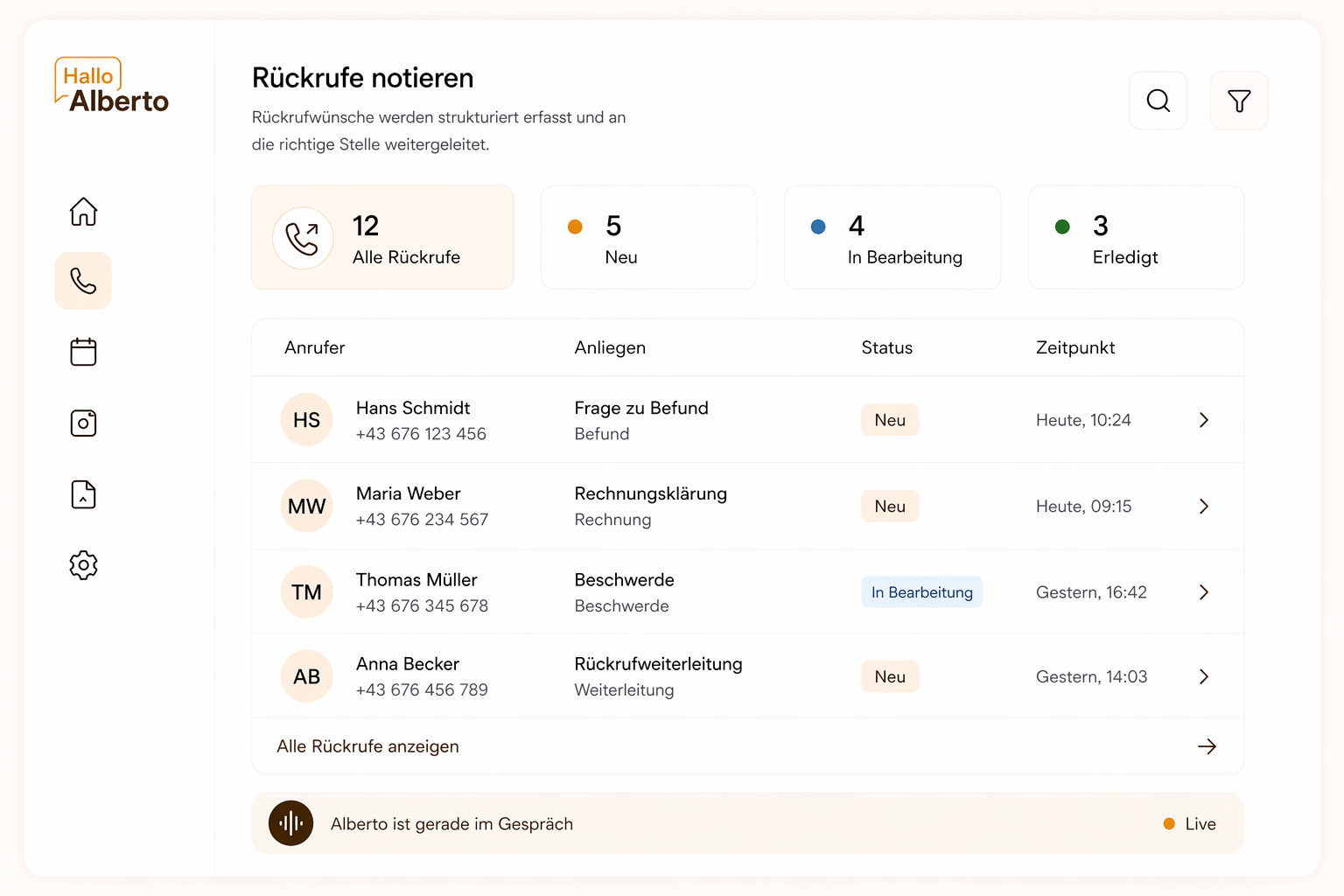Click the search magnifier button

click(1158, 101)
